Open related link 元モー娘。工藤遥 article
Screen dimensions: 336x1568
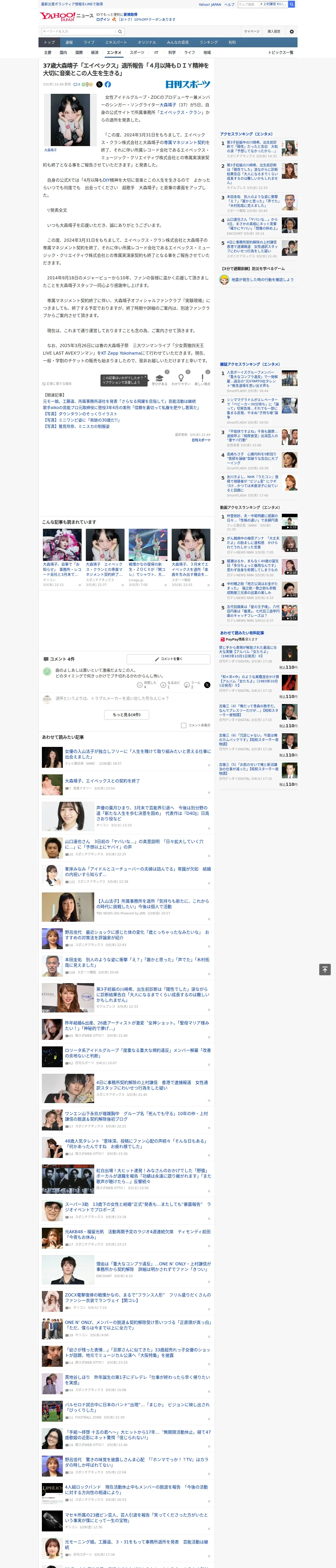120,402
